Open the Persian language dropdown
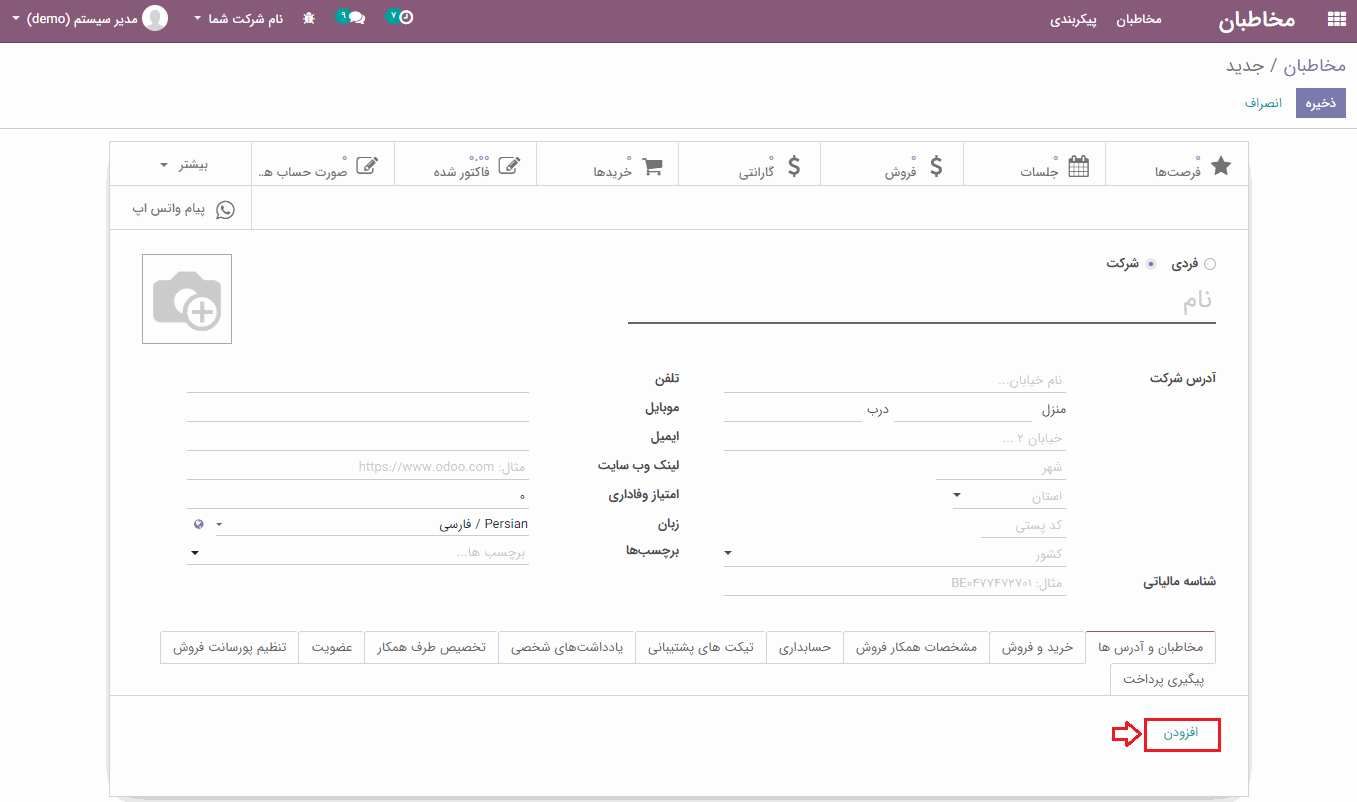This screenshot has width=1357, height=802. coord(372,524)
